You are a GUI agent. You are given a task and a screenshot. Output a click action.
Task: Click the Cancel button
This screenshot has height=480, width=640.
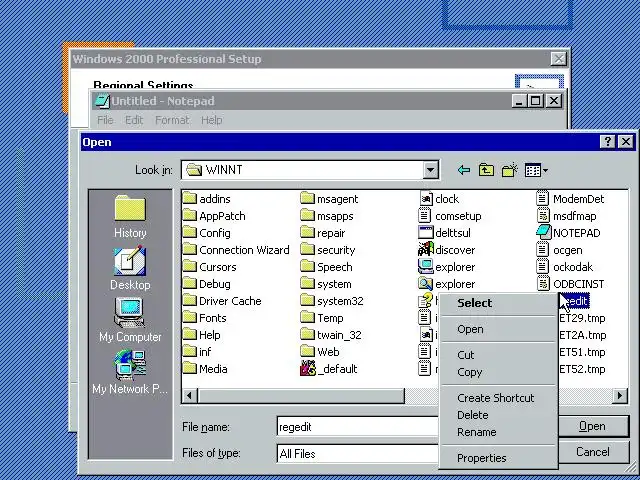pos(593,452)
